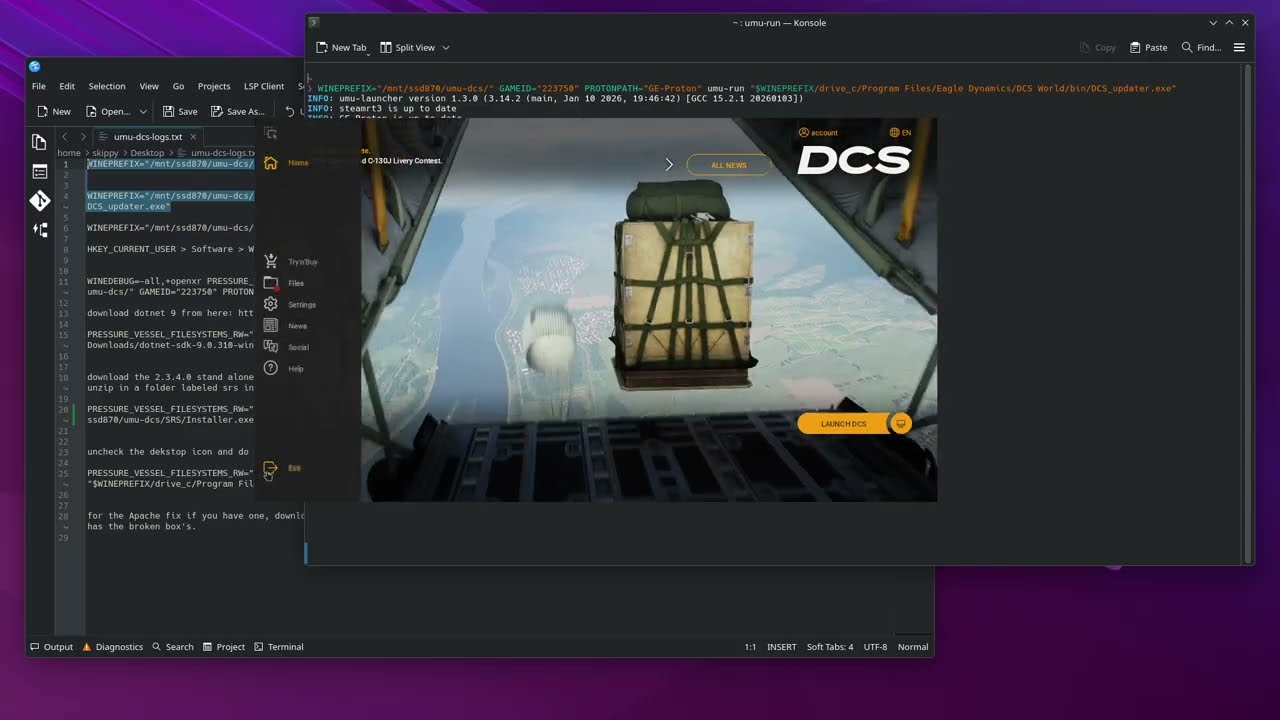Go to next tab arrow in Kate
This screenshot has height=720, width=1280.
point(83,137)
